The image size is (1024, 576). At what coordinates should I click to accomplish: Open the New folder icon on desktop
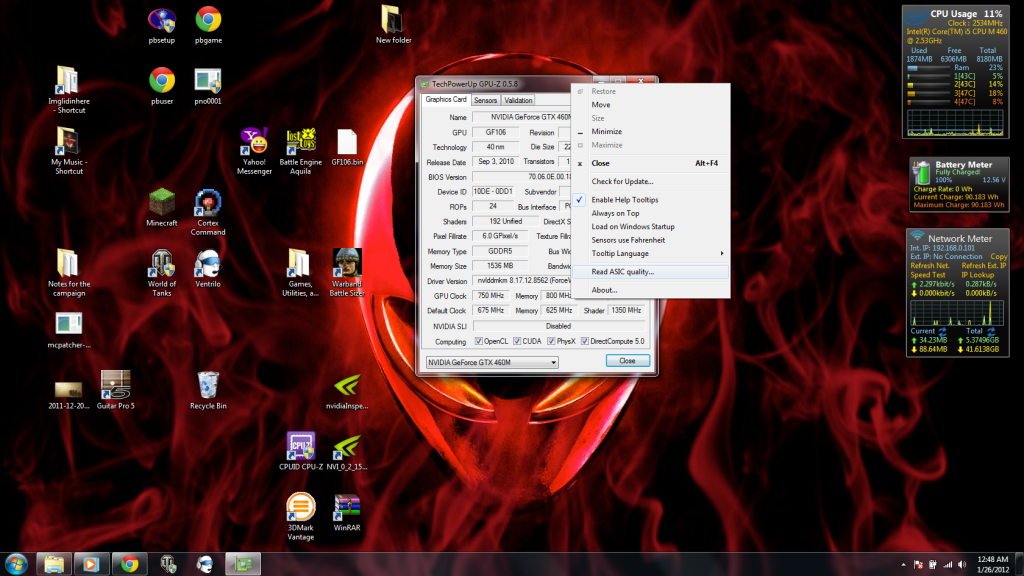[393, 25]
